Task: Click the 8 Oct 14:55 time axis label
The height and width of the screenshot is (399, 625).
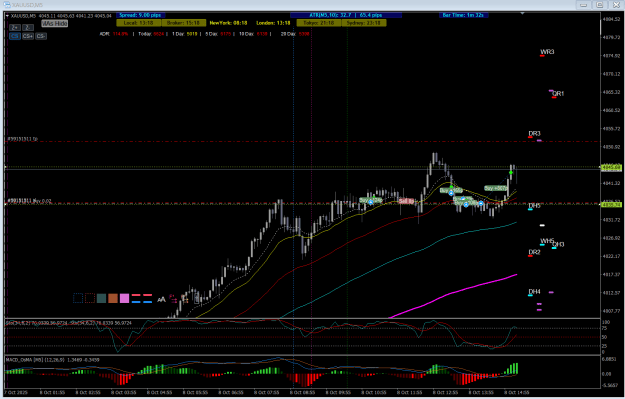Action: click(x=517, y=393)
